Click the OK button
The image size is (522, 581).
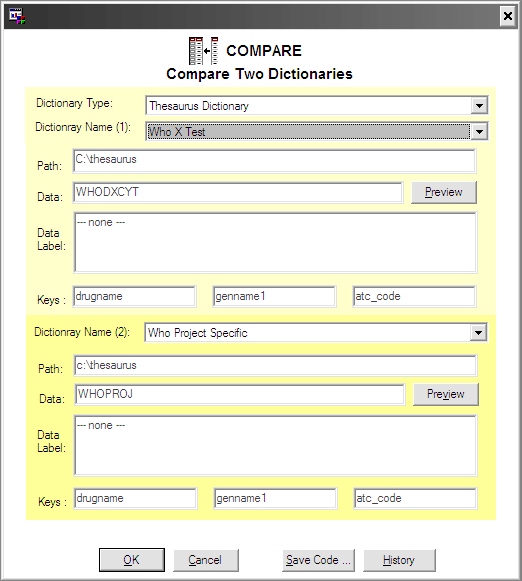(x=132, y=560)
